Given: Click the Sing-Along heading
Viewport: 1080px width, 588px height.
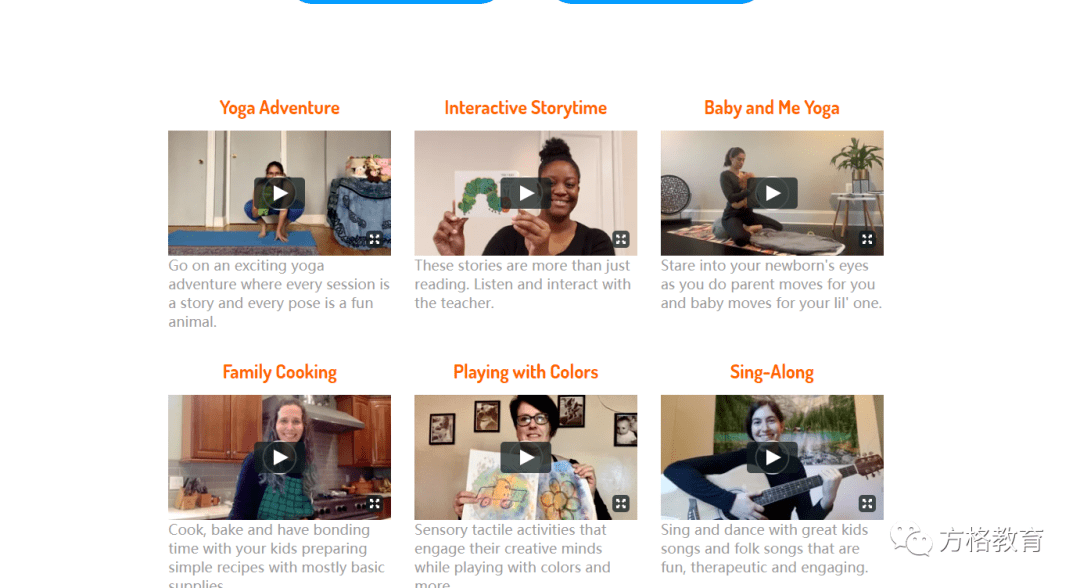Looking at the screenshot, I should tap(771, 372).
